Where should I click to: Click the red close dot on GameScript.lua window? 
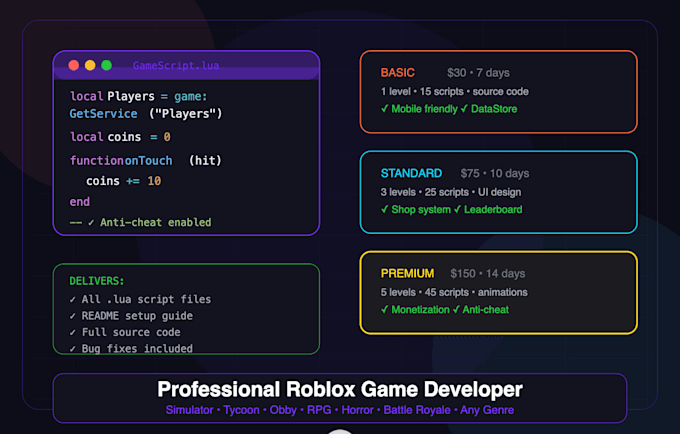click(74, 65)
